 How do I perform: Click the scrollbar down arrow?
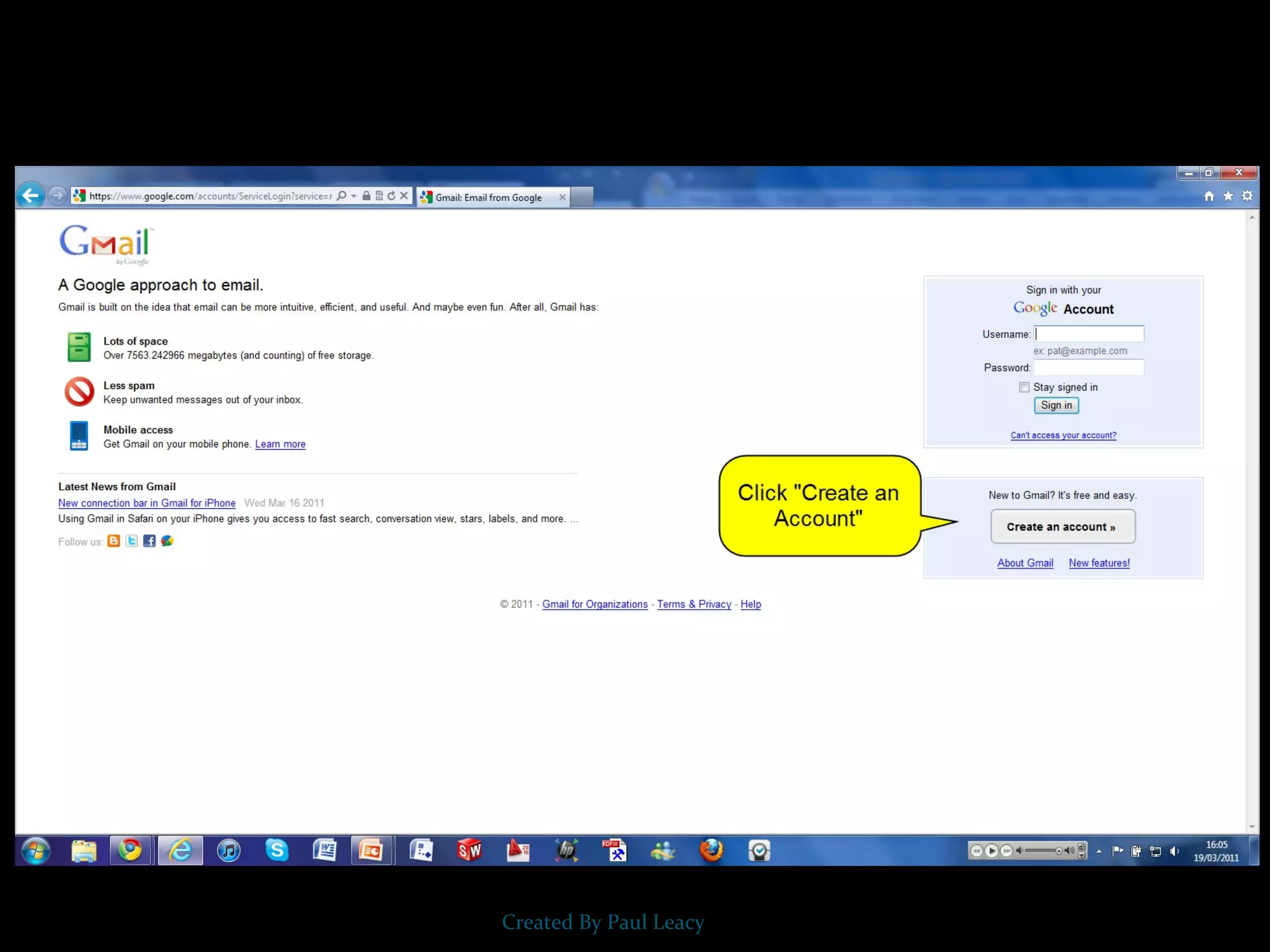[x=1252, y=827]
